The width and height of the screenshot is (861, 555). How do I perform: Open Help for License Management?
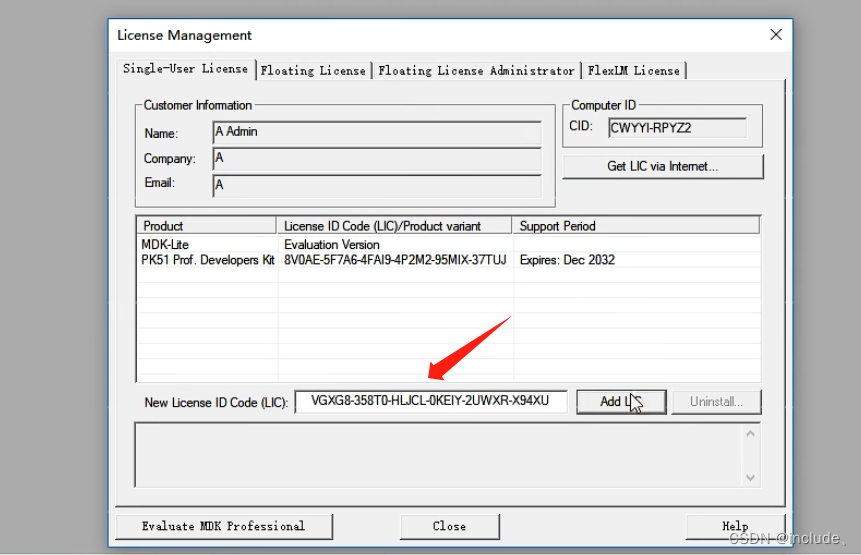point(735,526)
